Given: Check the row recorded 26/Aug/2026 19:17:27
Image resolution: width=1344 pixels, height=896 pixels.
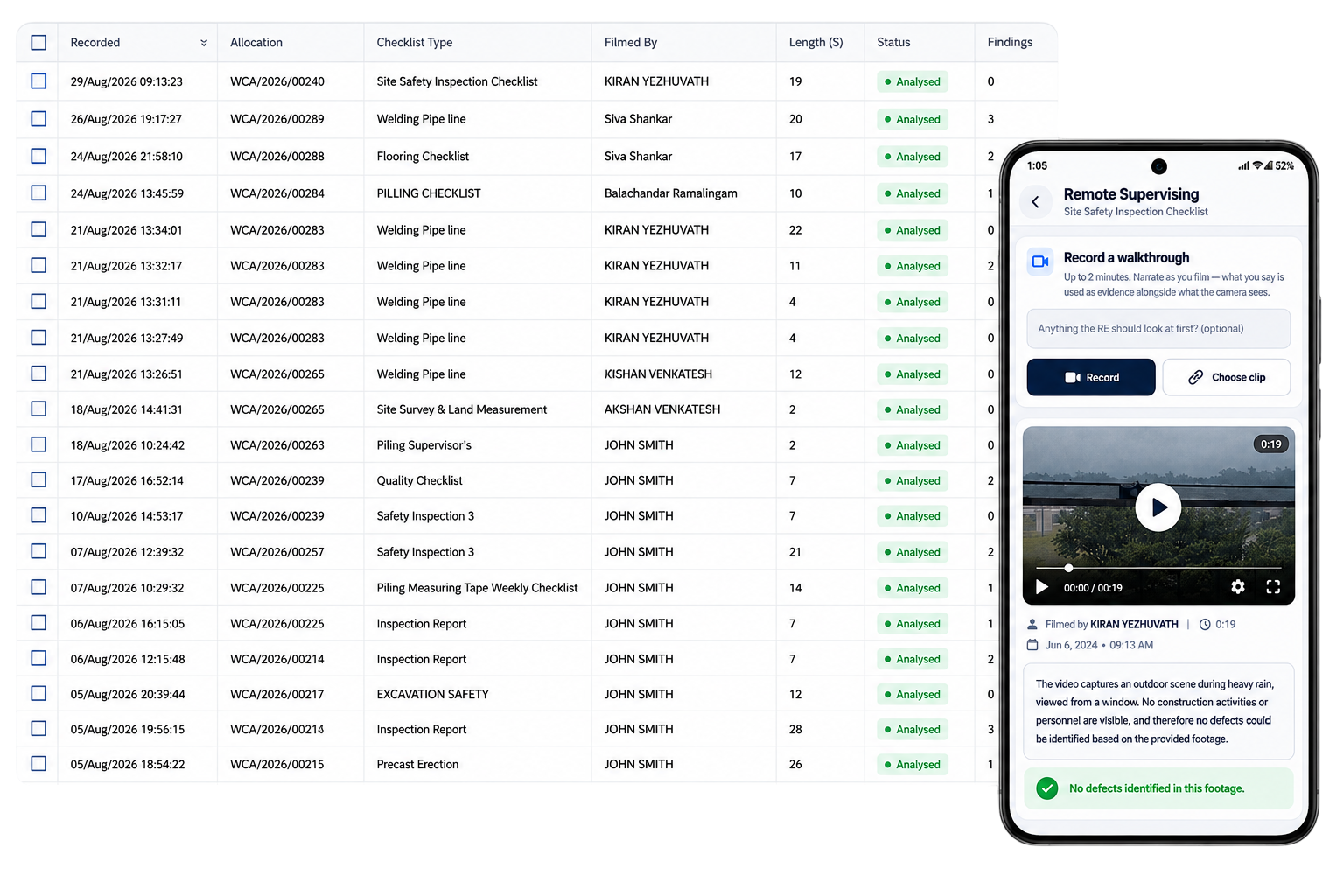Looking at the screenshot, I should (x=38, y=119).
